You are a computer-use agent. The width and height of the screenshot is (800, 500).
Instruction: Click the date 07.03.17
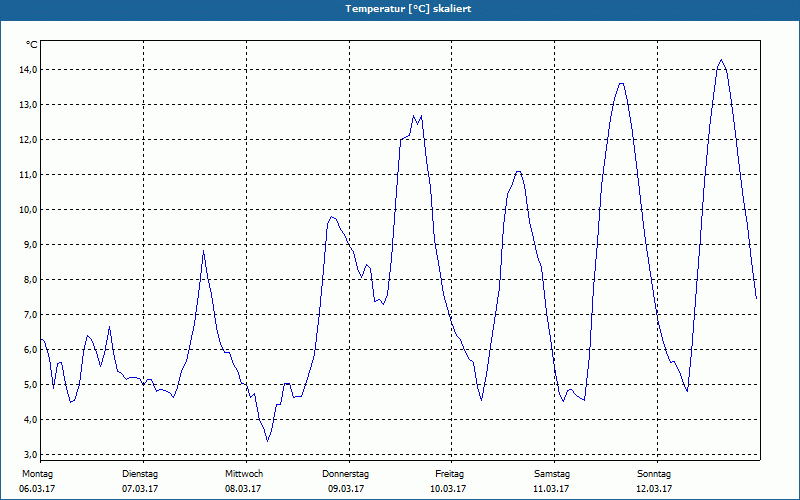tap(140, 489)
